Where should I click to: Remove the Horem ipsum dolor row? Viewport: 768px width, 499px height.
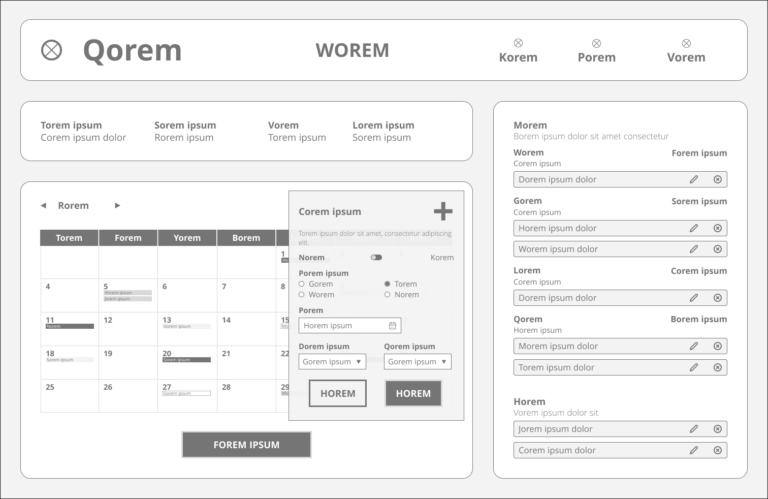(718, 228)
